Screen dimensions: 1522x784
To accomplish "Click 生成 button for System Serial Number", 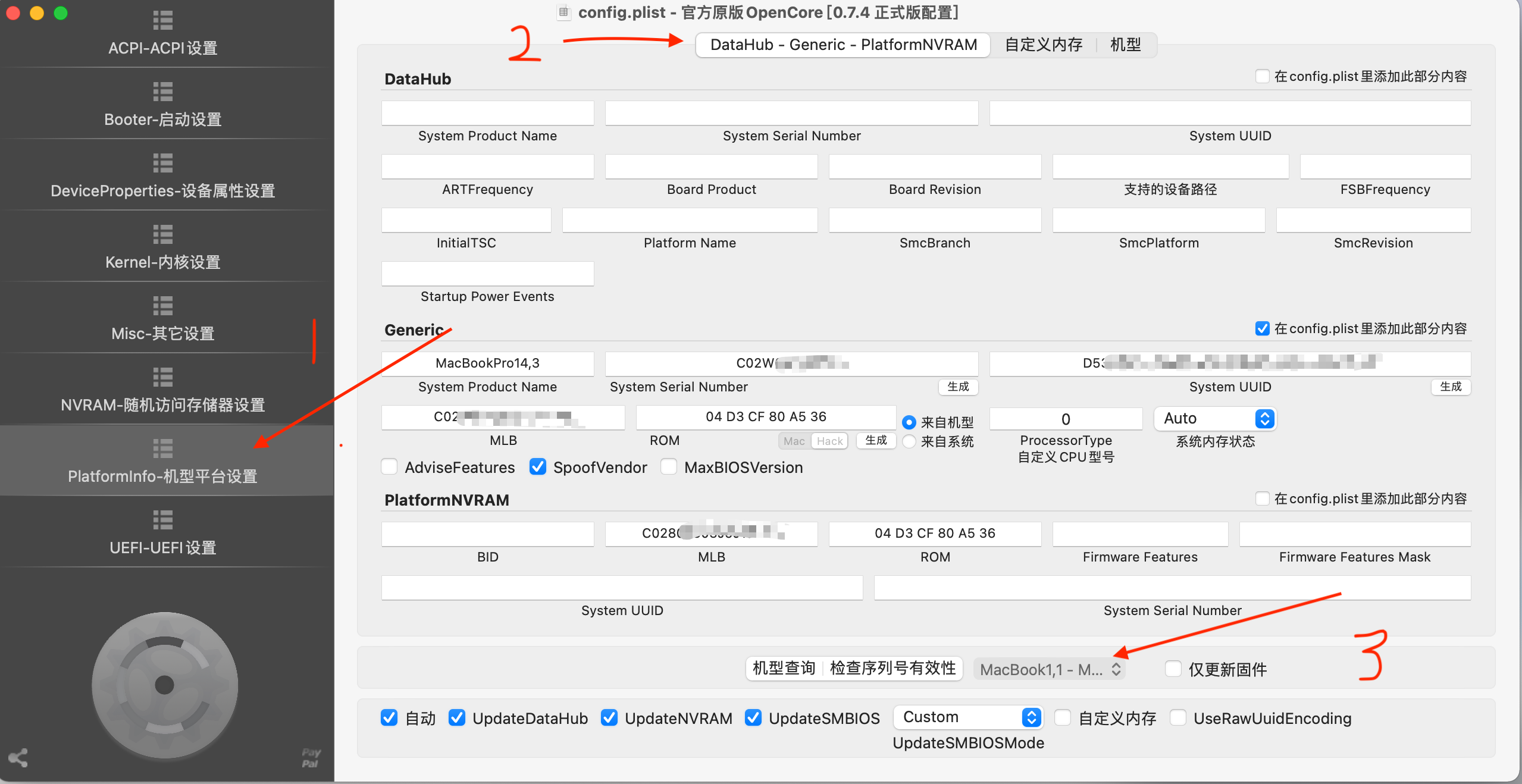I will click(x=958, y=387).
